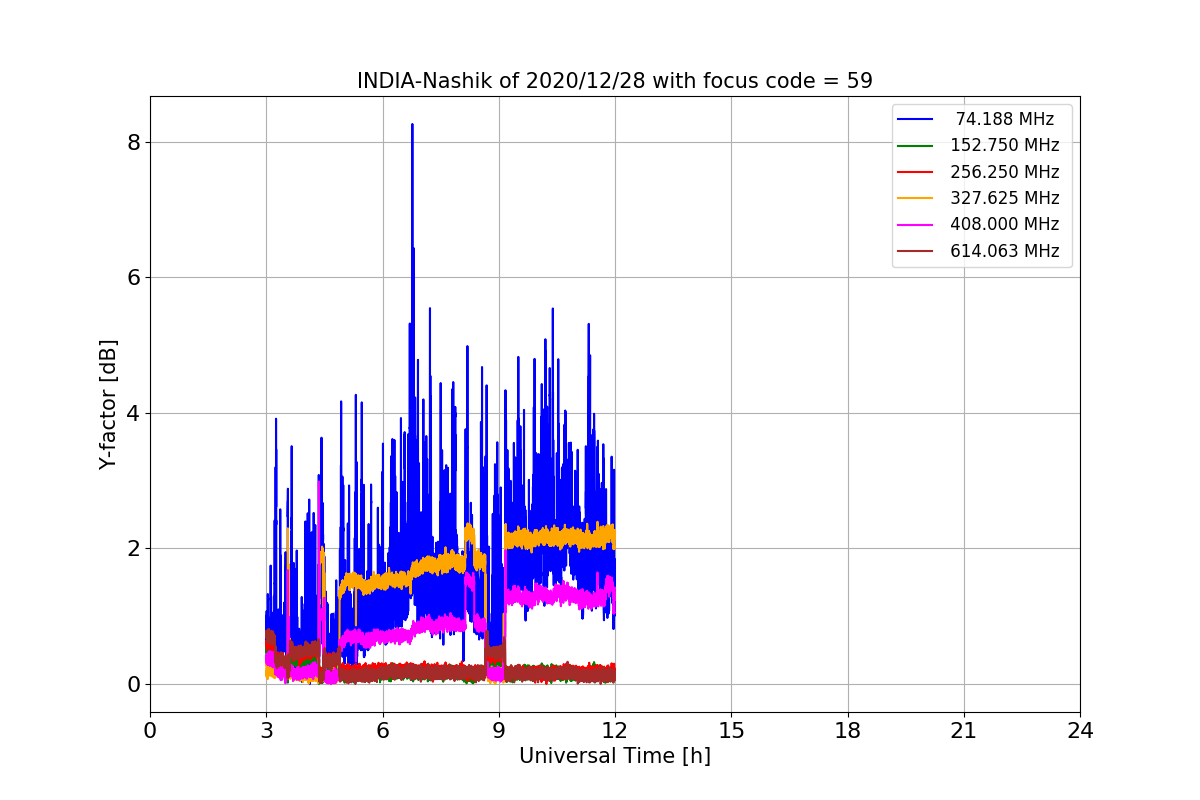
Task: Click the red line sample for 256.250 MHz
Action: coord(916,172)
